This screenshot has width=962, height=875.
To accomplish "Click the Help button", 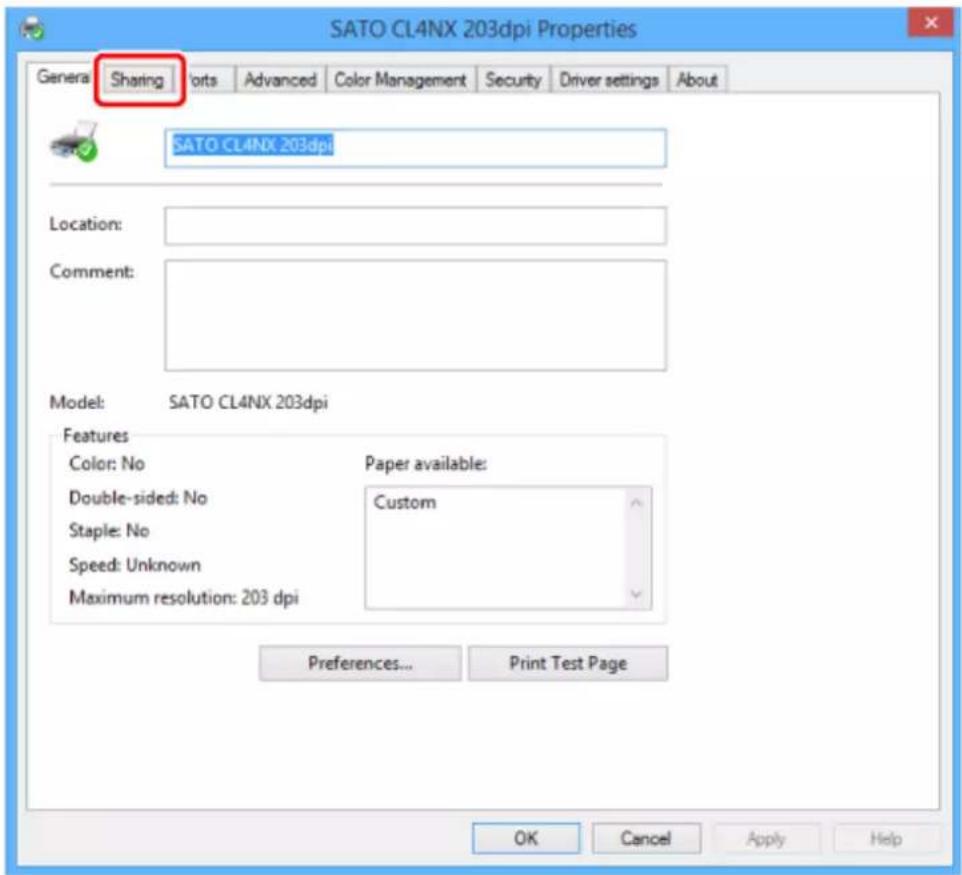I will (x=887, y=838).
